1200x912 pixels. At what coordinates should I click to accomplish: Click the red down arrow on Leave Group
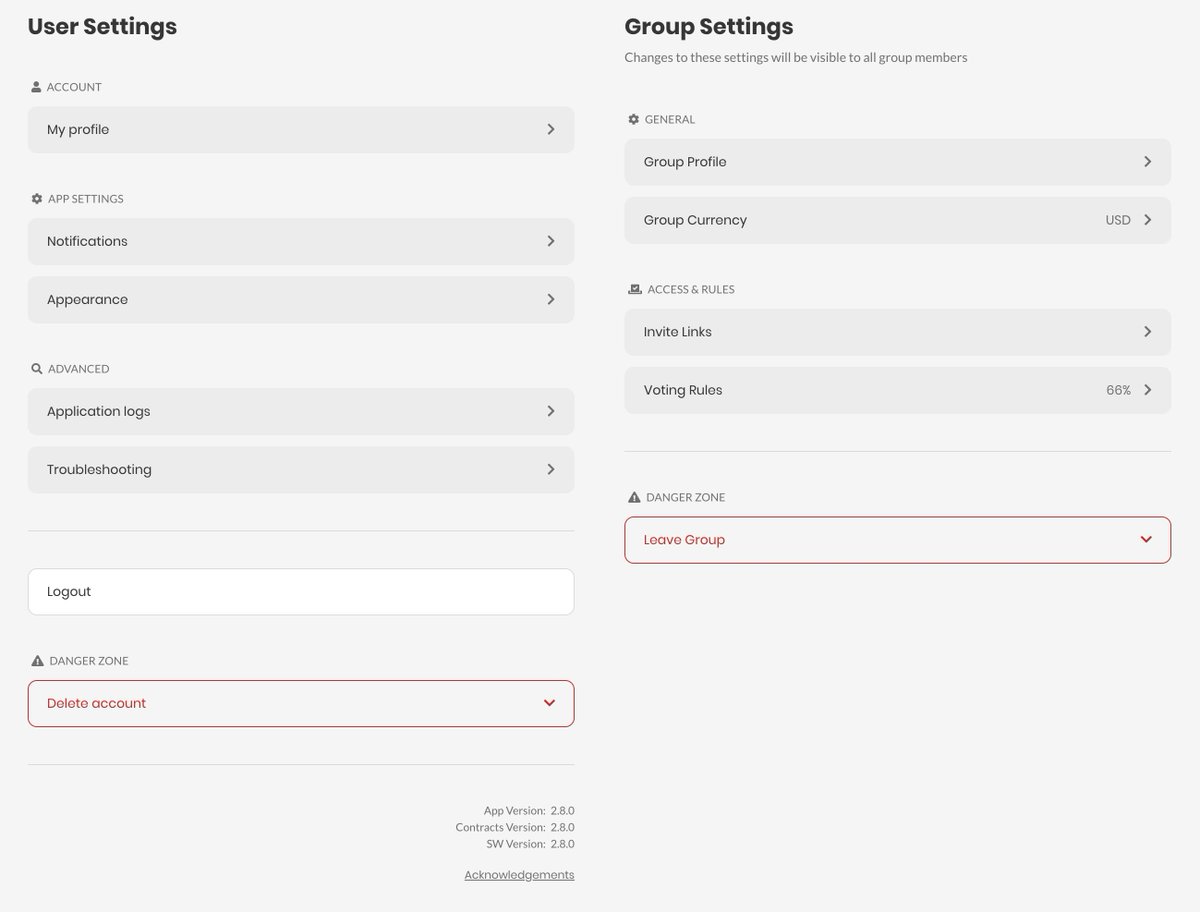1146,540
